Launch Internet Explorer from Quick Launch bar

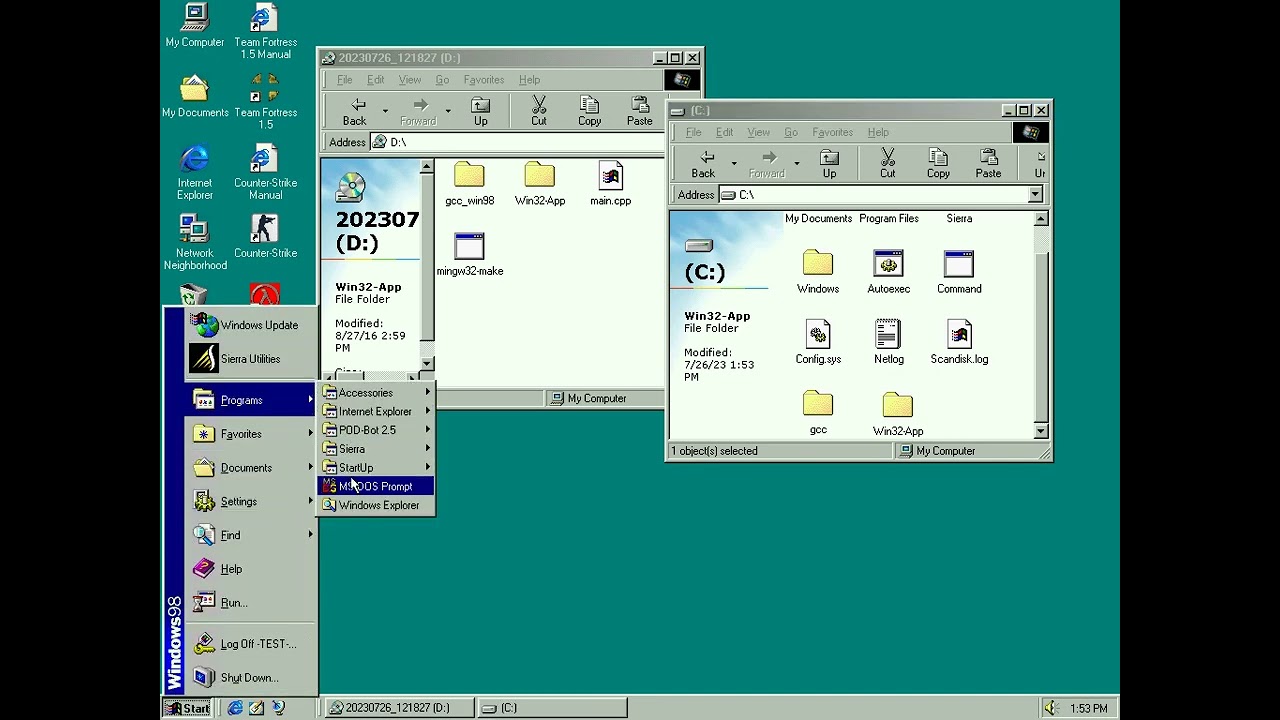coord(235,708)
